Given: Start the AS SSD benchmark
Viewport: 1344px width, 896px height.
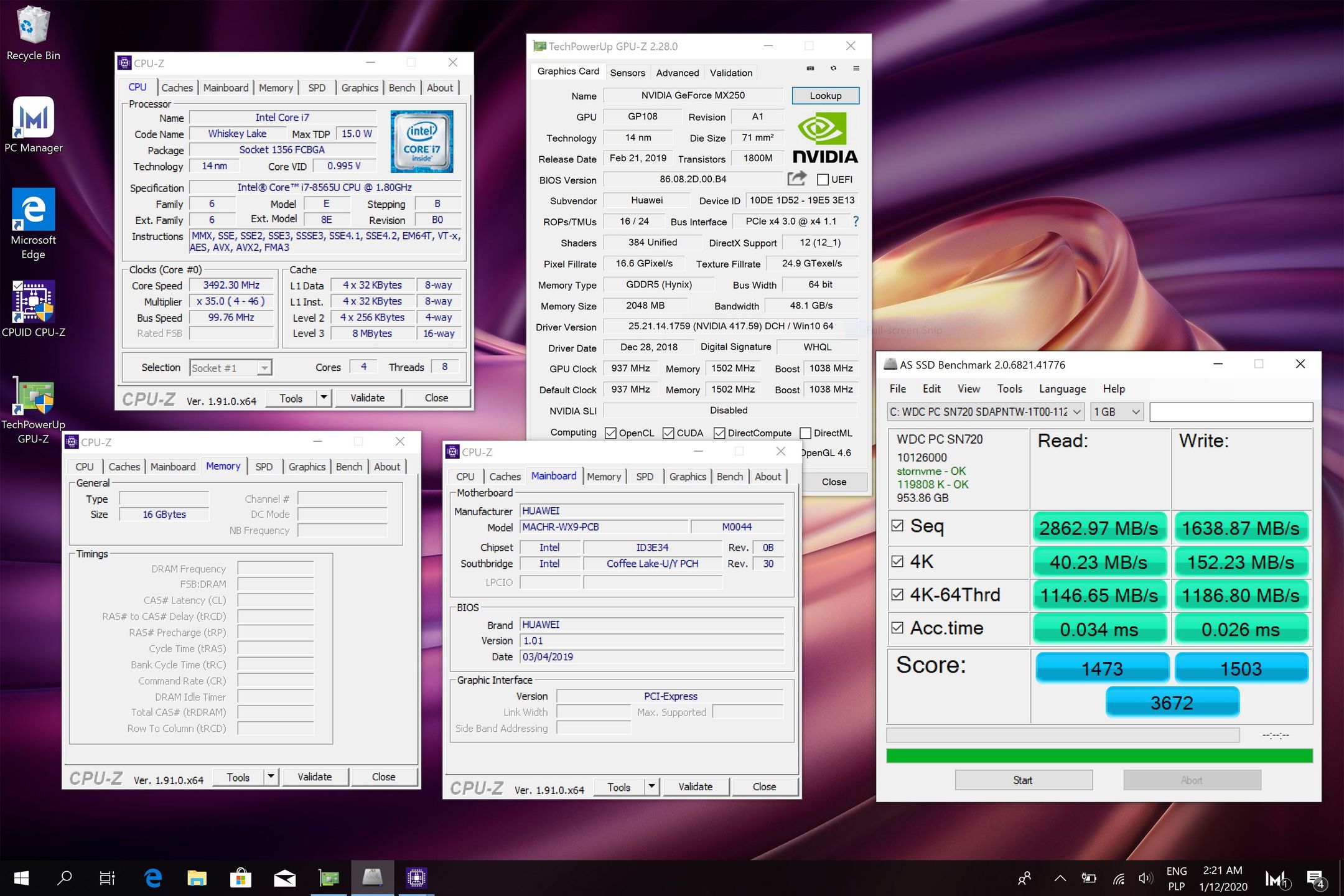Looking at the screenshot, I should click(x=1024, y=780).
